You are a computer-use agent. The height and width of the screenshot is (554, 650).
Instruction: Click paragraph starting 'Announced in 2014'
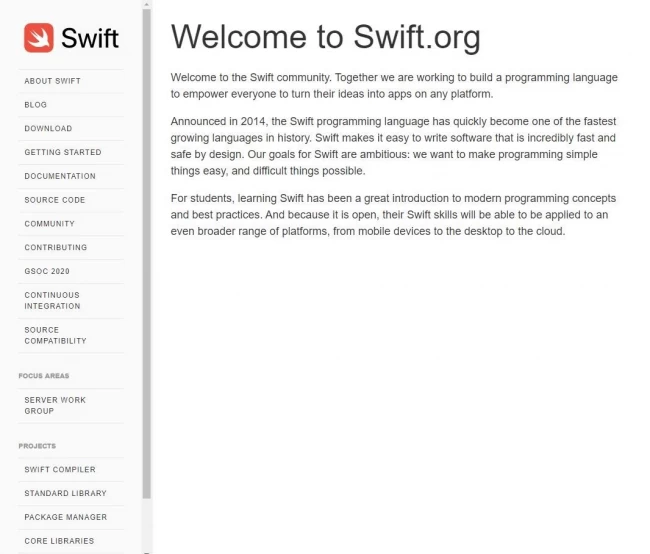click(394, 146)
